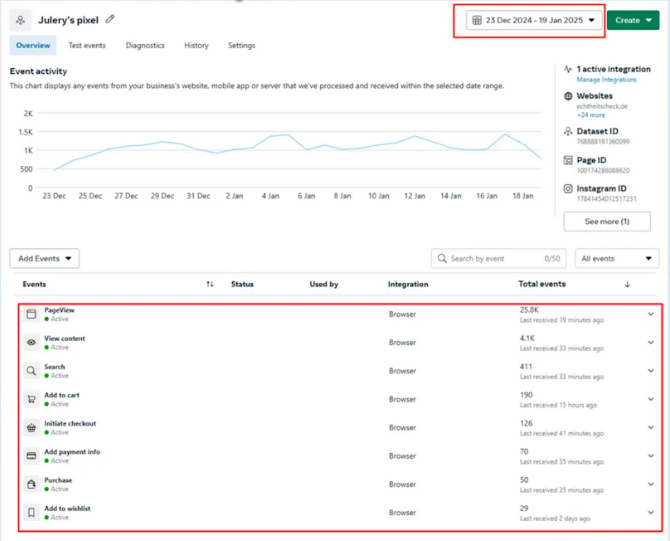The image size is (670, 541).
Task: Click the Add to cart cart icon
Action: [31, 399]
